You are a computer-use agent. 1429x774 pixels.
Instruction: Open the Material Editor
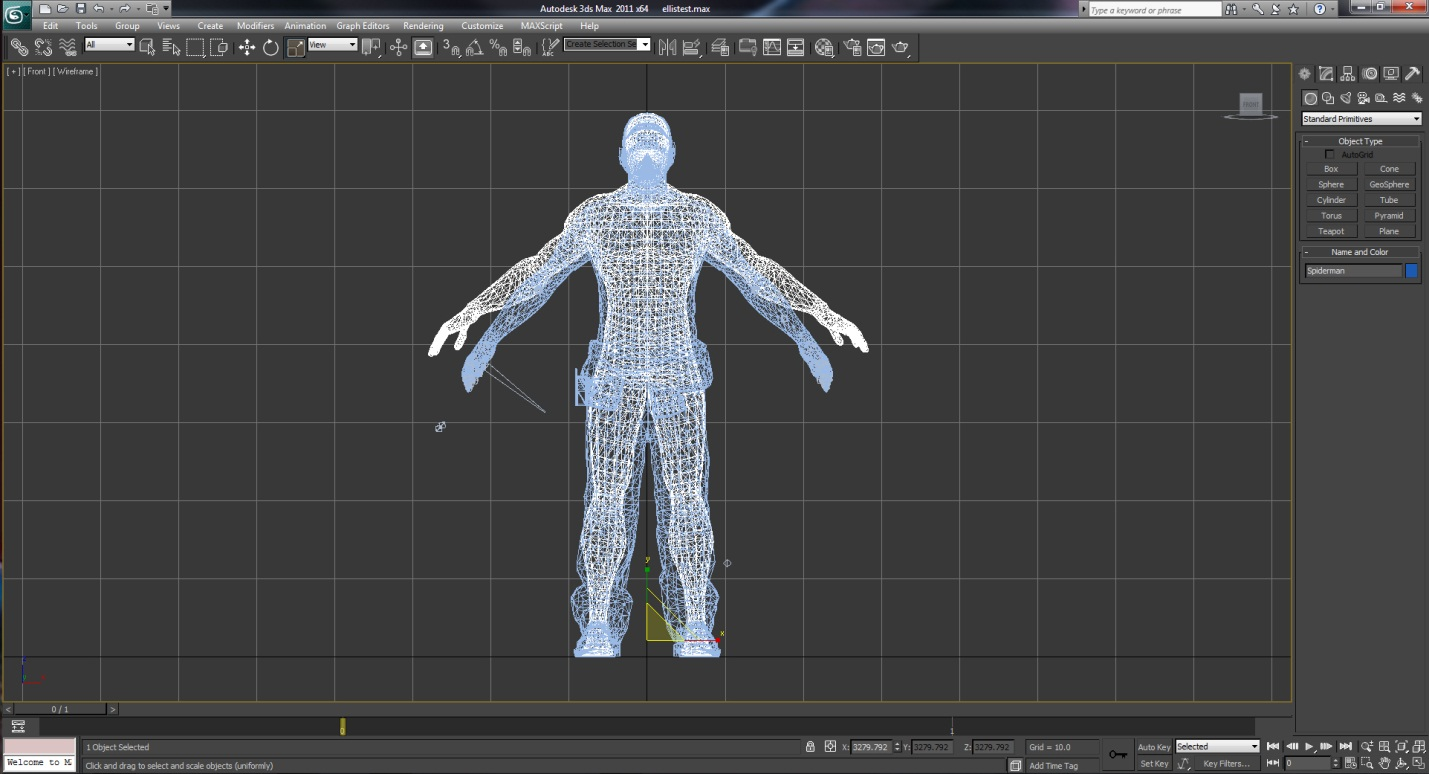pos(824,47)
